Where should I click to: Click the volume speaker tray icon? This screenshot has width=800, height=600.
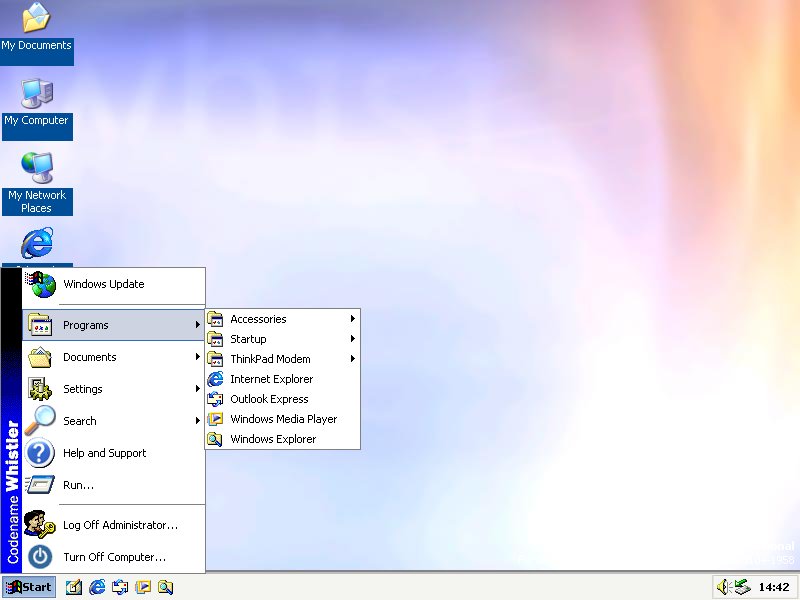(x=723, y=587)
